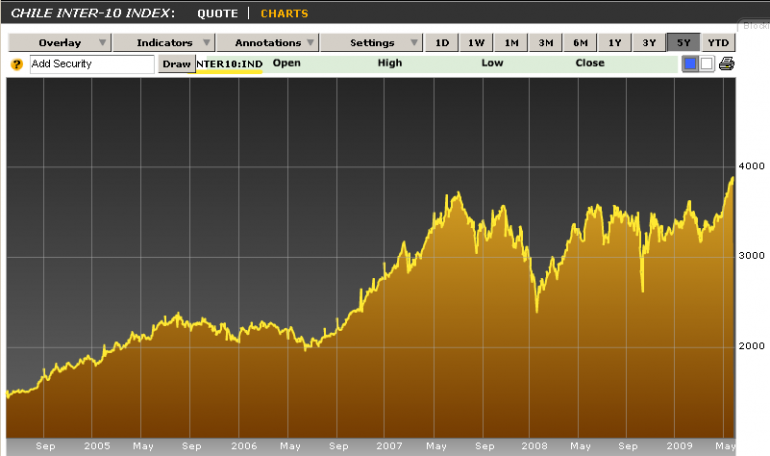The image size is (770, 456).
Task: Click the printer icon
Action: point(727,64)
